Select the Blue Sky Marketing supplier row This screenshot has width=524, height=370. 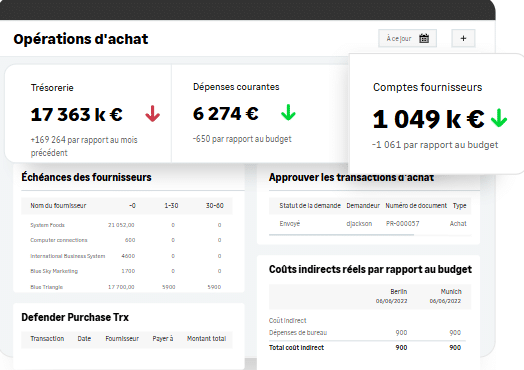(x=127, y=271)
